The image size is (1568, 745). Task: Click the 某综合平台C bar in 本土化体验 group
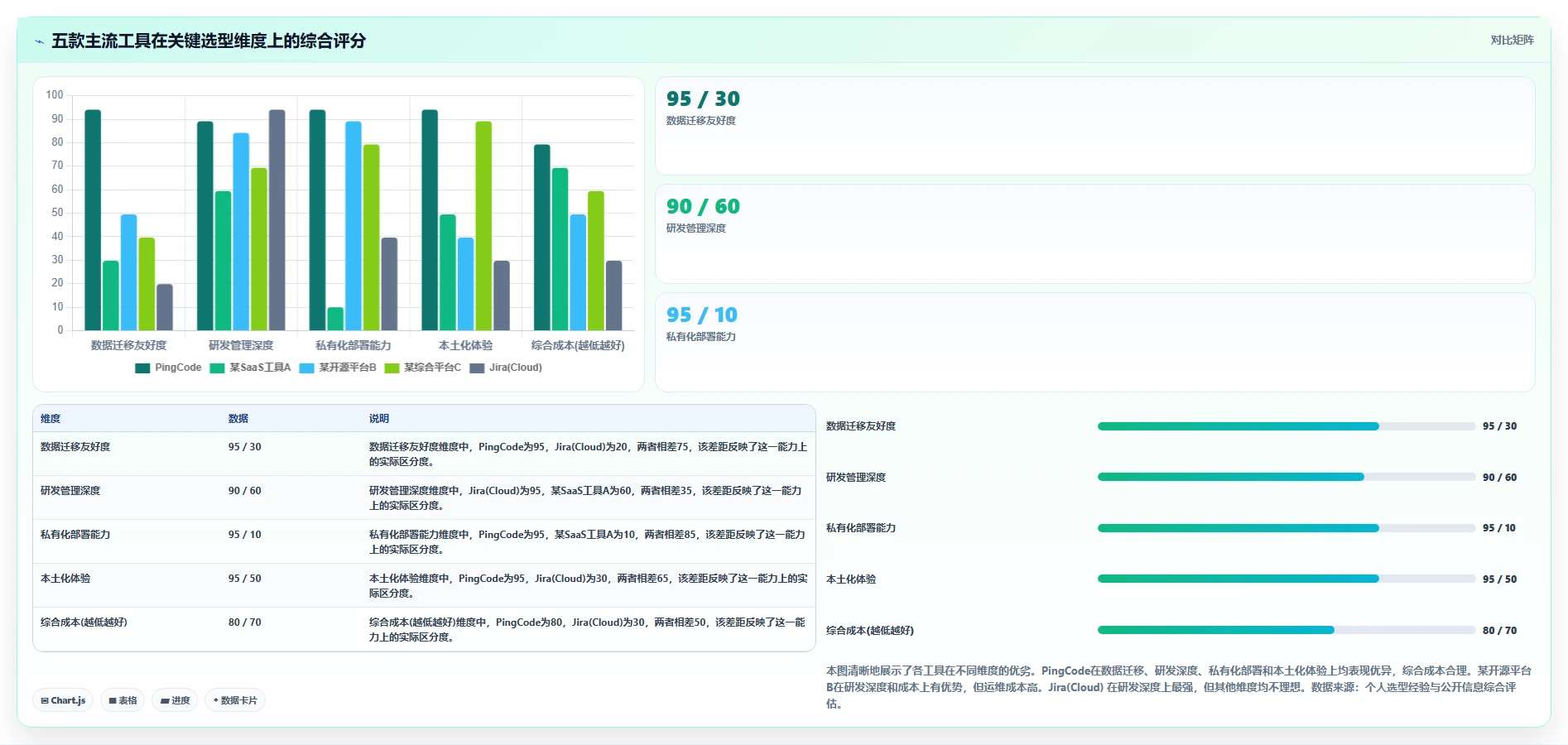point(483,226)
